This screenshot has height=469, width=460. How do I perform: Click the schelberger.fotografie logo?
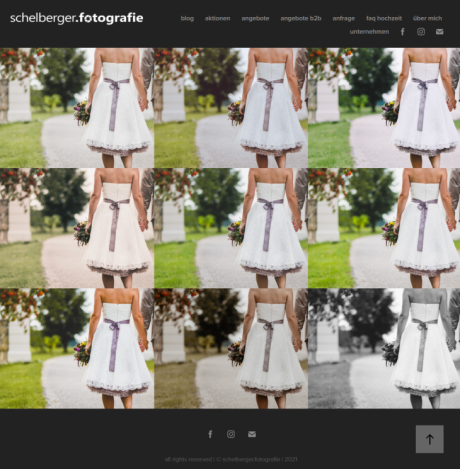tap(77, 18)
